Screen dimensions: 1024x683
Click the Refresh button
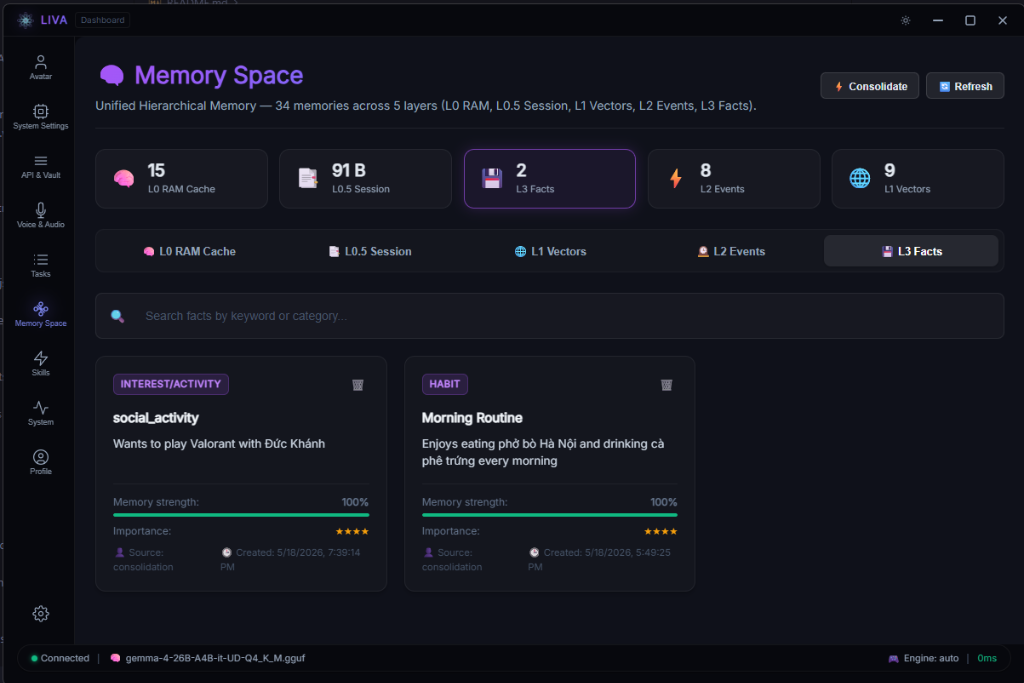point(965,86)
